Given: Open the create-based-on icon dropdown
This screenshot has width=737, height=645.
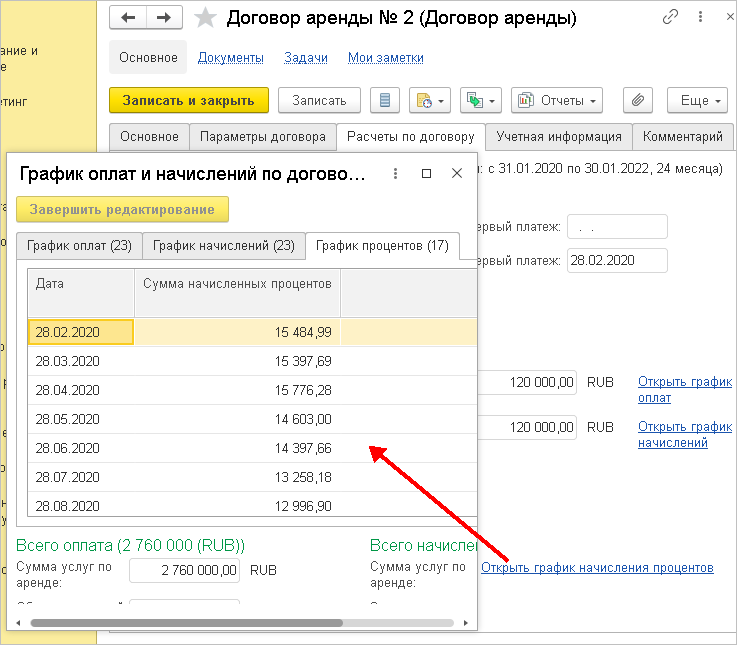Looking at the screenshot, I should [430, 100].
